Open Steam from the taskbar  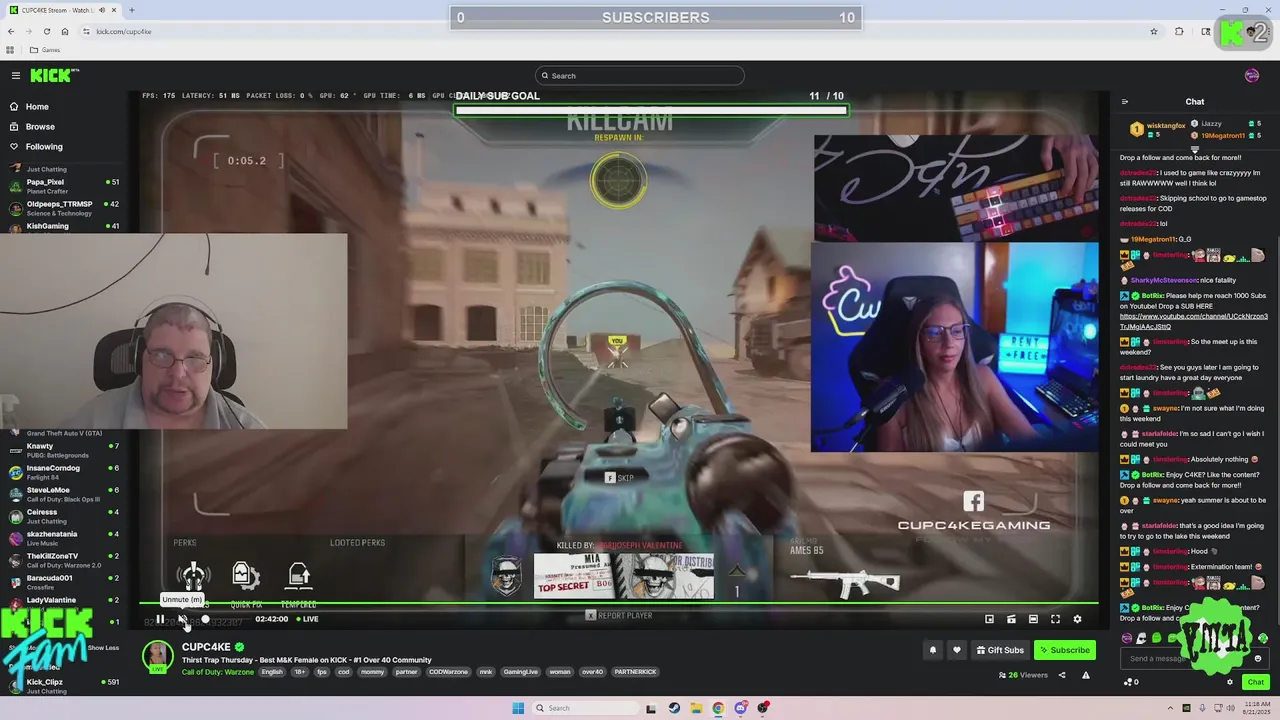[x=674, y=708]
